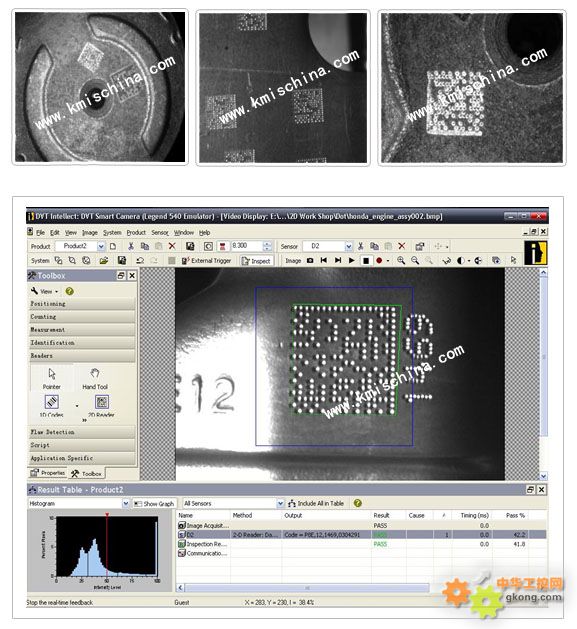
Task: Choose the 1D Codes reader tool
Action: pyautogui.click(x=52, y=405)
